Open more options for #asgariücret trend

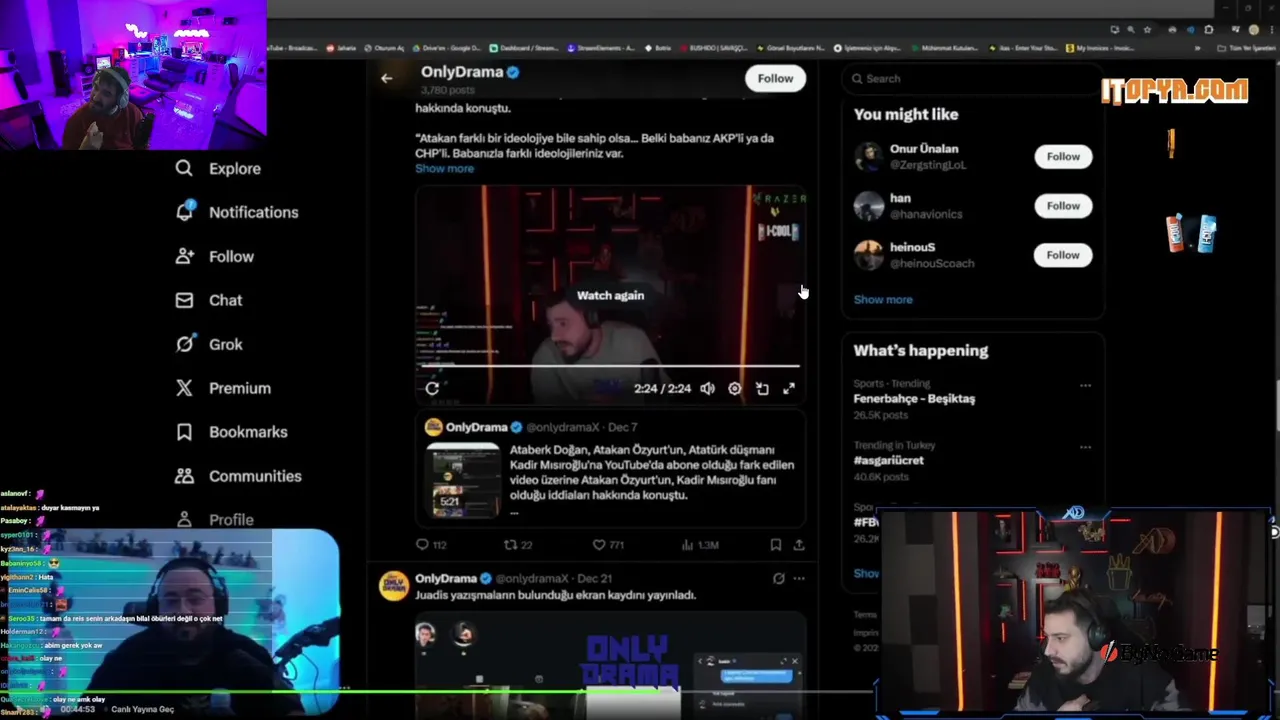(1085, 447)
